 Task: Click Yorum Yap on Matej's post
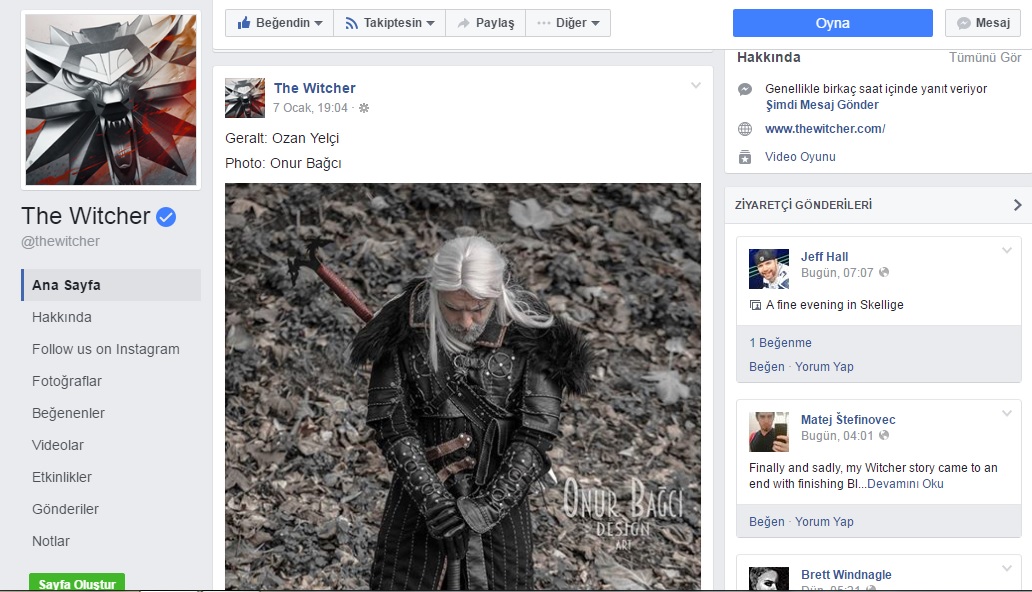pyautogui.click(x=824, y=522)
